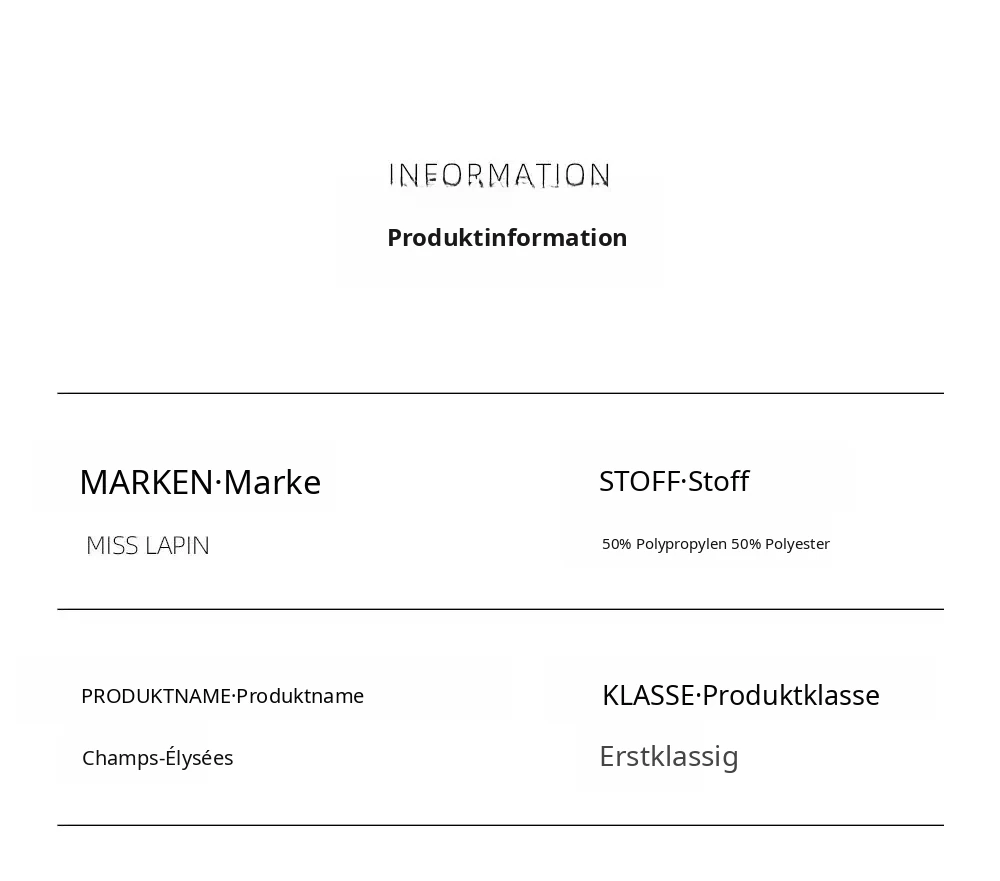Click the word Stoff after the dot

pyautogui.click(x=719, y=482)
